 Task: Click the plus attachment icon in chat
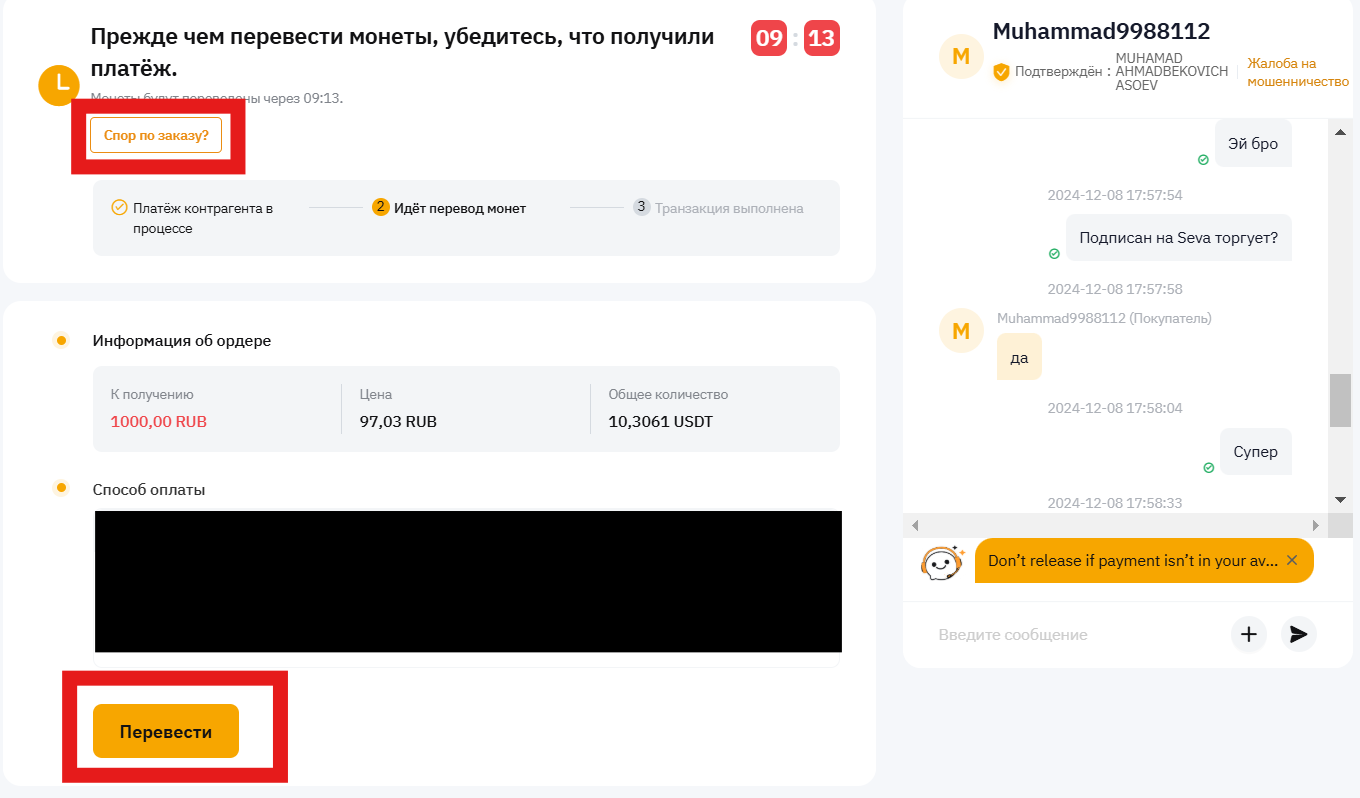pyautogui.click(x=1248, y=634)
